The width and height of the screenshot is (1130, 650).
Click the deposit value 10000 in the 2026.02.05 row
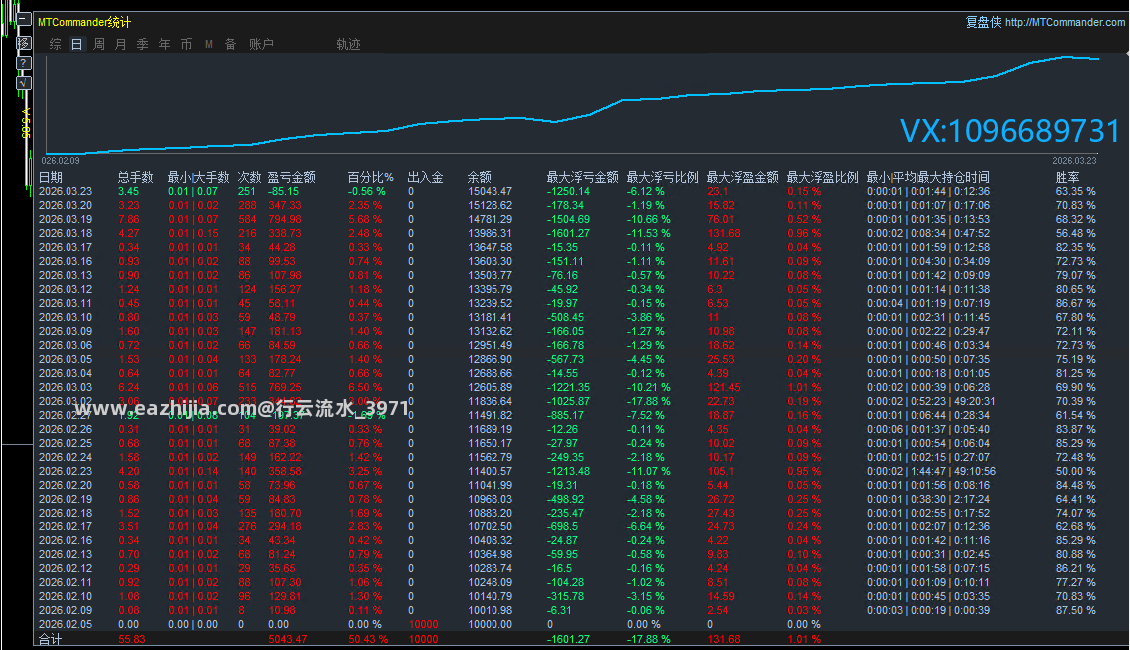pos(424,625)
